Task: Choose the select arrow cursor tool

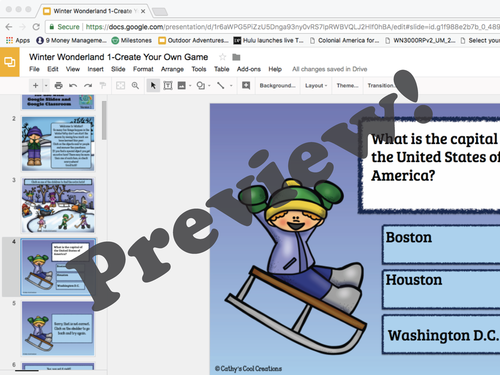Action: pos(153,86)
